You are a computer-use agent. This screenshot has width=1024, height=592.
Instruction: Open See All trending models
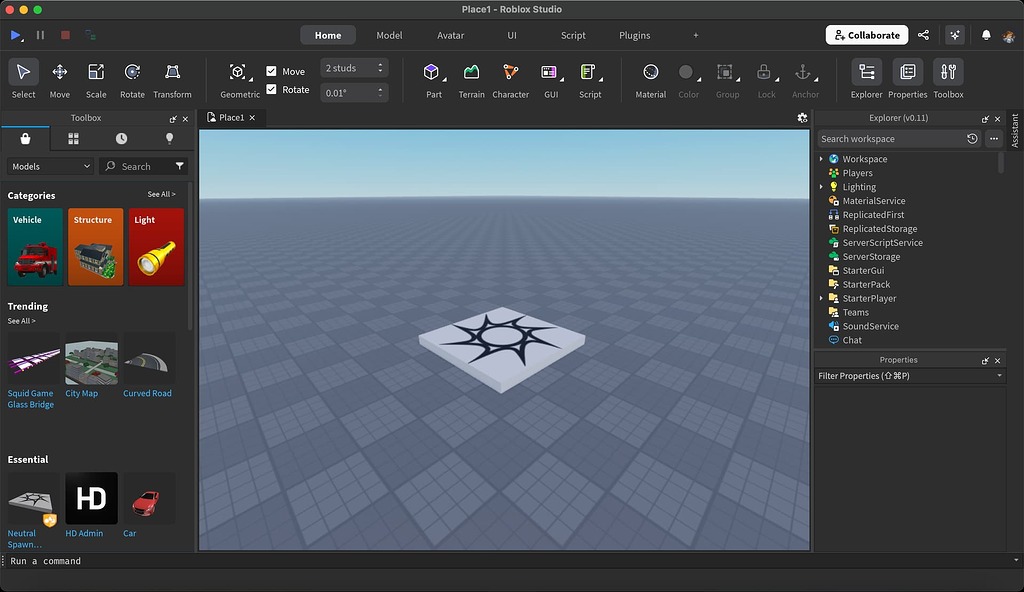22,320
